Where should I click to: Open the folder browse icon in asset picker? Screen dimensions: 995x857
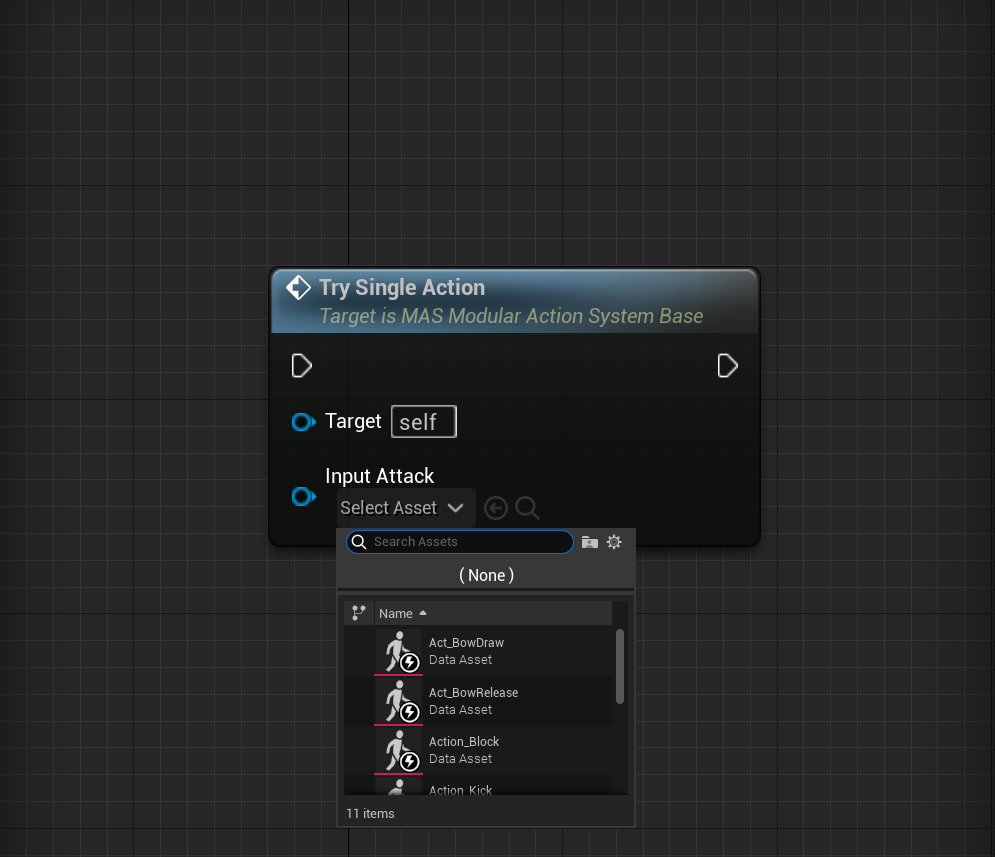[589, 541]
